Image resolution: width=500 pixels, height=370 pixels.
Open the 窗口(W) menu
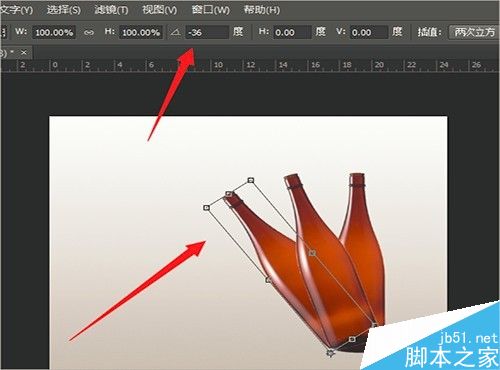pos(210,10)
